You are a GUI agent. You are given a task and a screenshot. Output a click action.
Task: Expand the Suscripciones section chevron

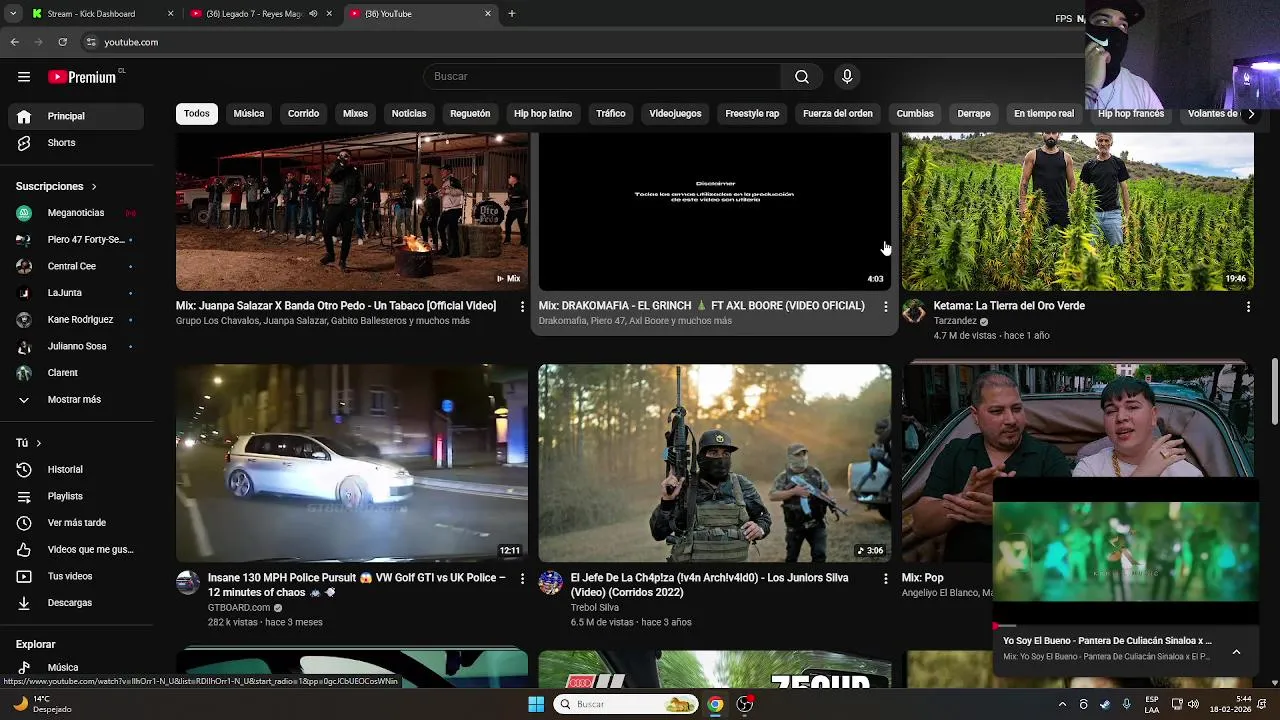coord(94,187)
